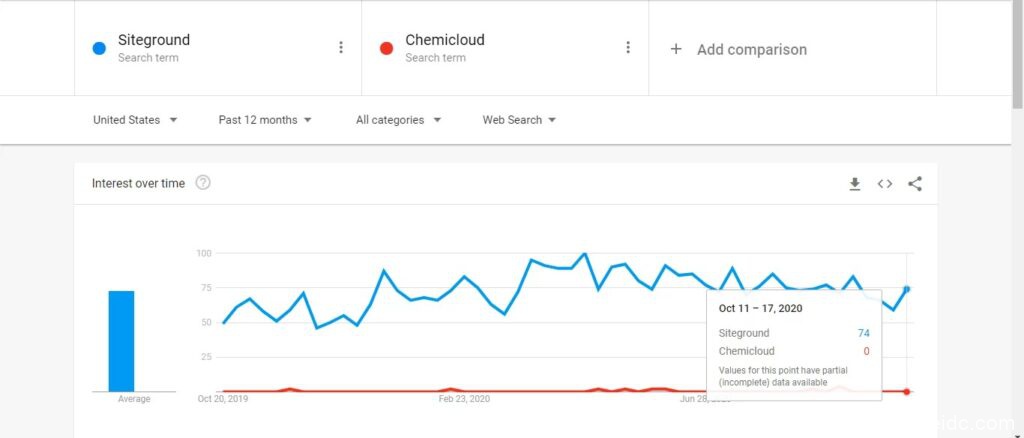Expand the All categories dropdown
The image size is (1024, 438).
[399, 120]
